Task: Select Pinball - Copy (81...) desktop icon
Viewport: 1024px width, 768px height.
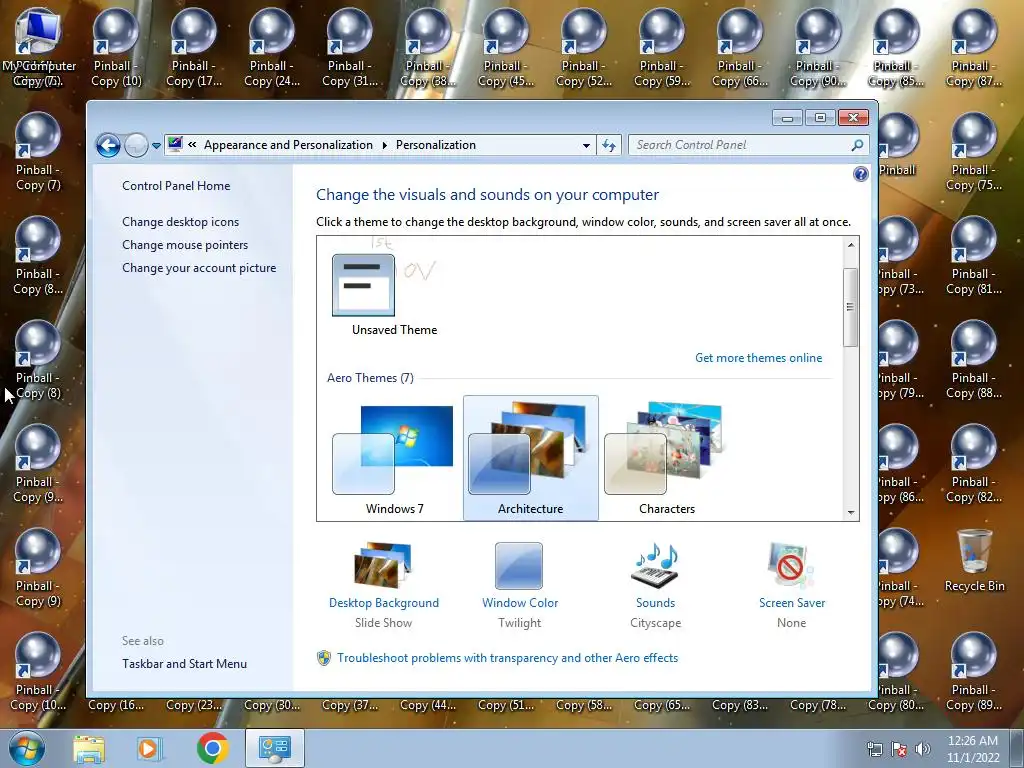Action: [974, 255]
